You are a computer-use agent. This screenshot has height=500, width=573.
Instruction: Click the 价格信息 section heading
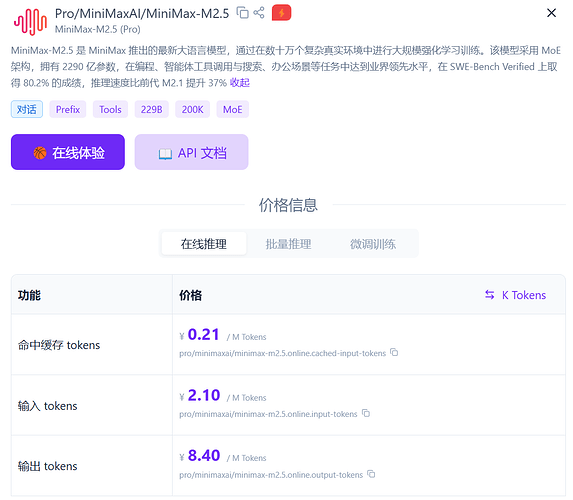288,205
